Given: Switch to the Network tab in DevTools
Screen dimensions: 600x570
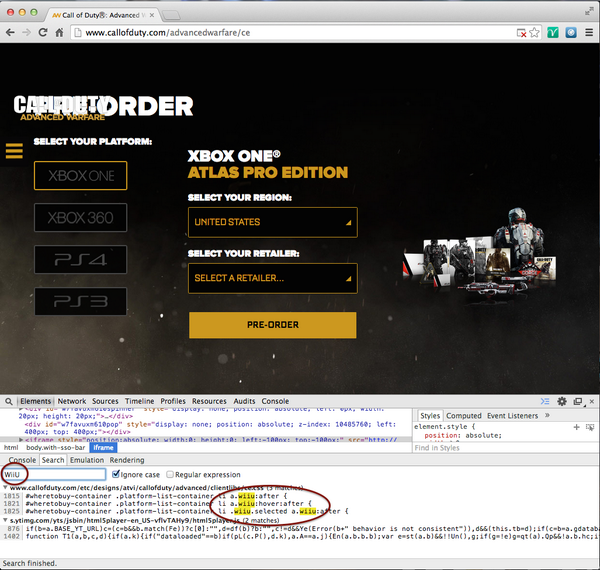Looking at the screenshot, I should point(71,401).
